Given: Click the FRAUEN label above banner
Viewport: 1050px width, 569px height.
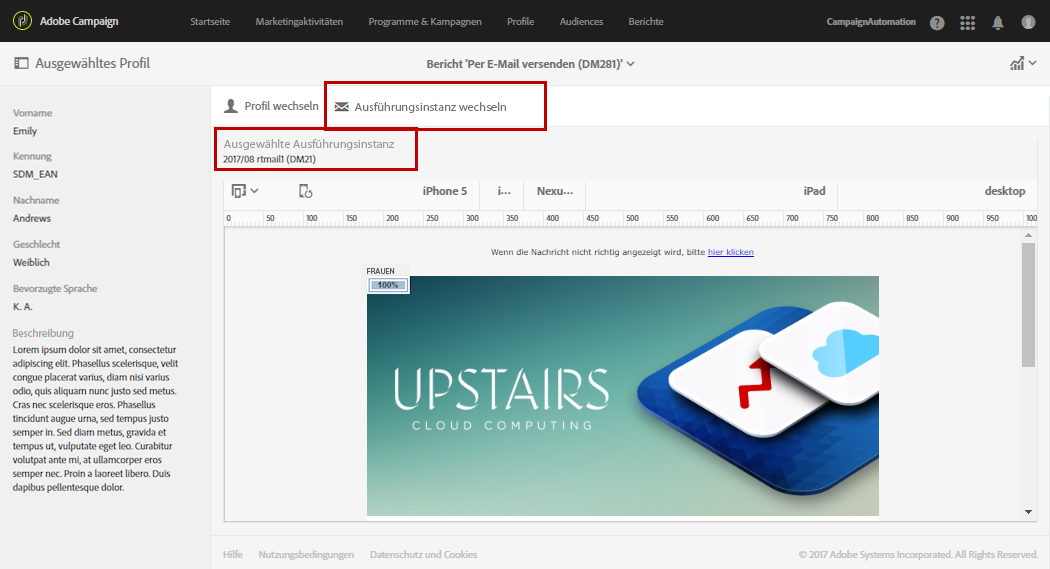Looking at the screenshot, I should pos(380,271).
